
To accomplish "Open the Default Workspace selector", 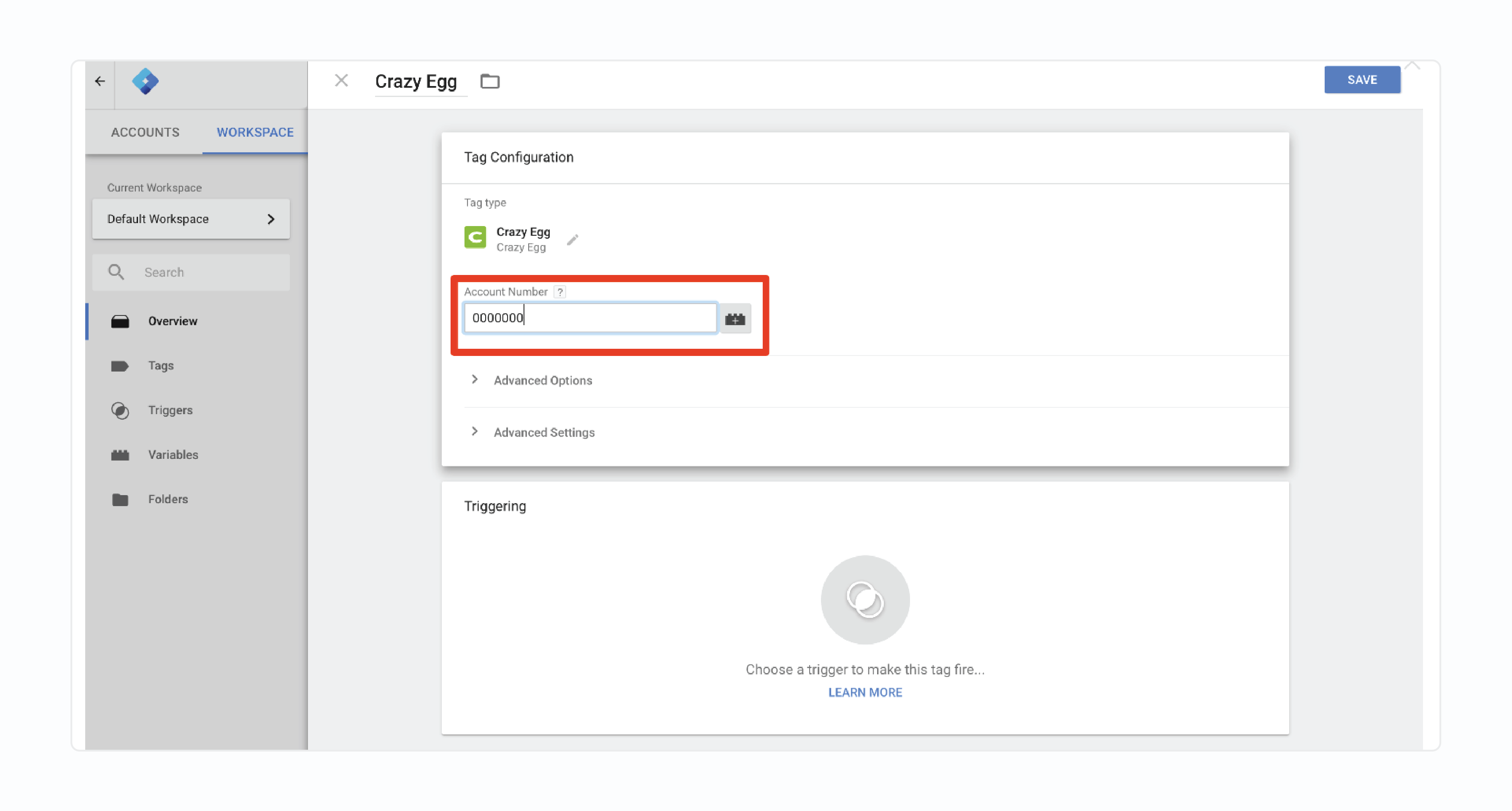I will pyautogui.click(x=191, y=219).
